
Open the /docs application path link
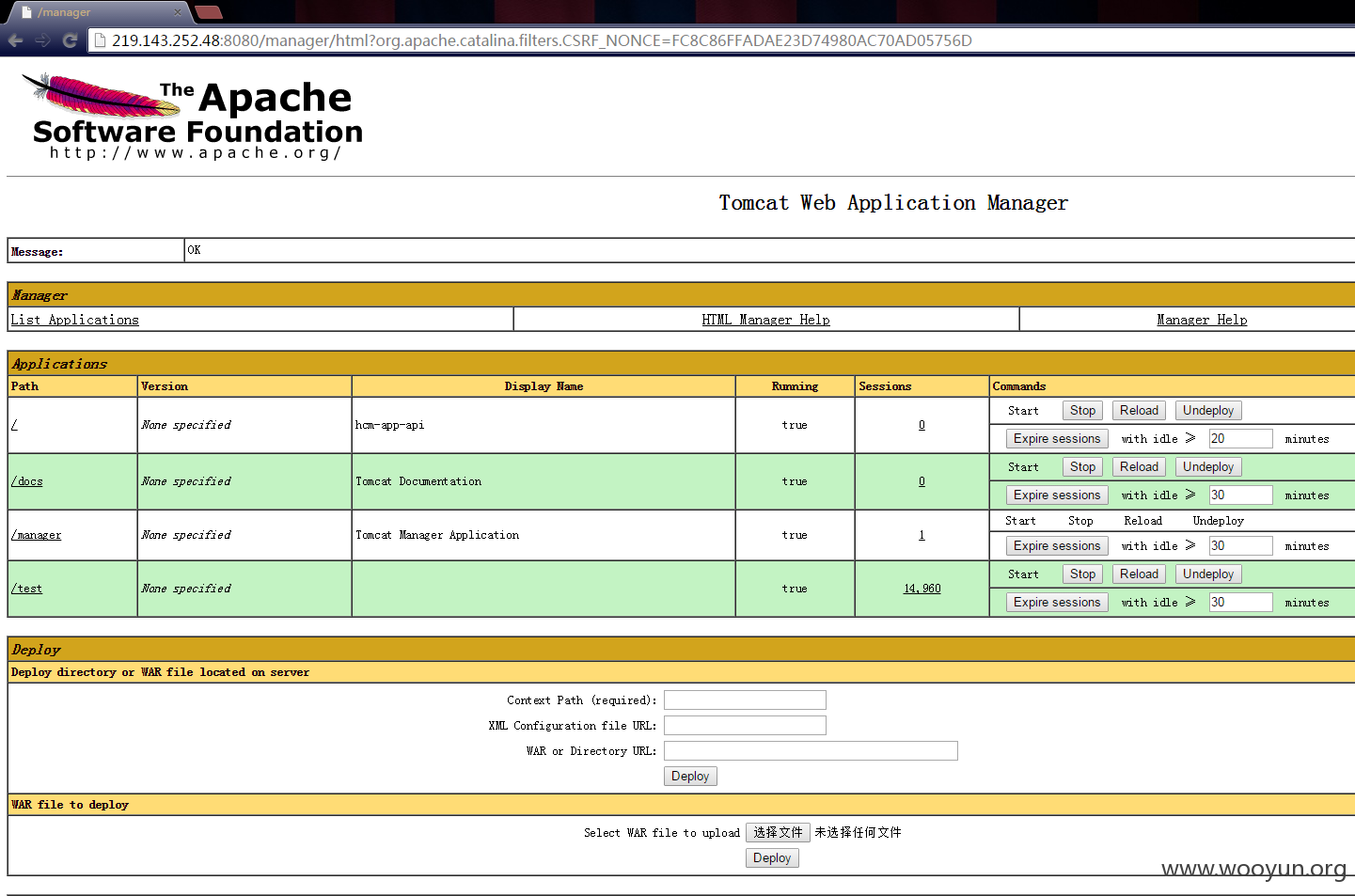pos(26,481)
